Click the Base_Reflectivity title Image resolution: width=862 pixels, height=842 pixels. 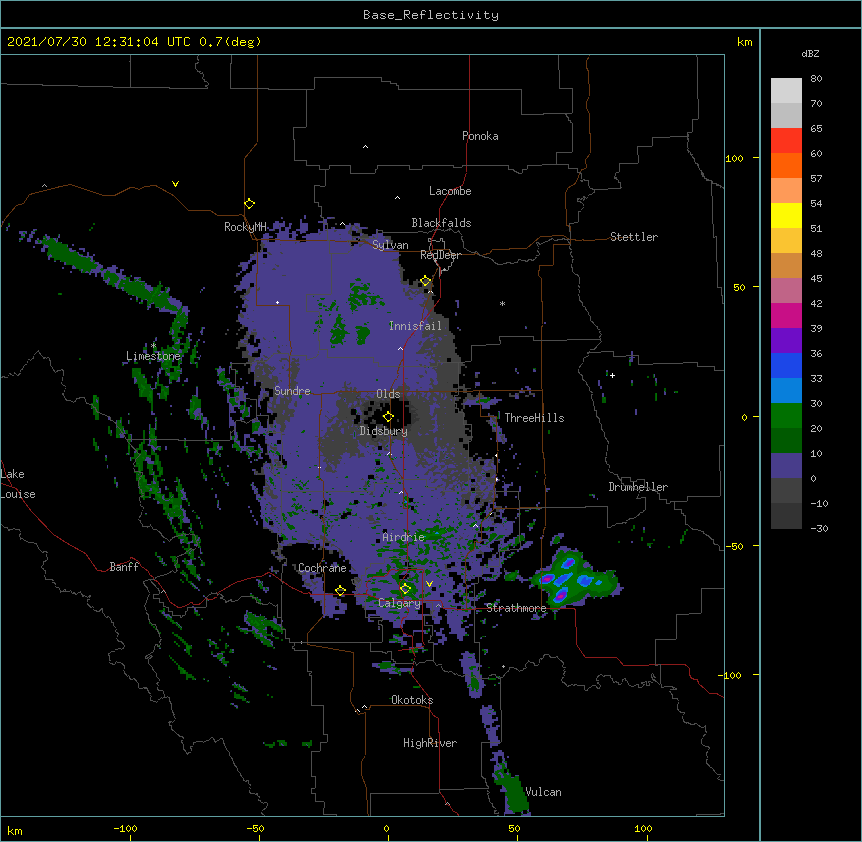[431, 15]
